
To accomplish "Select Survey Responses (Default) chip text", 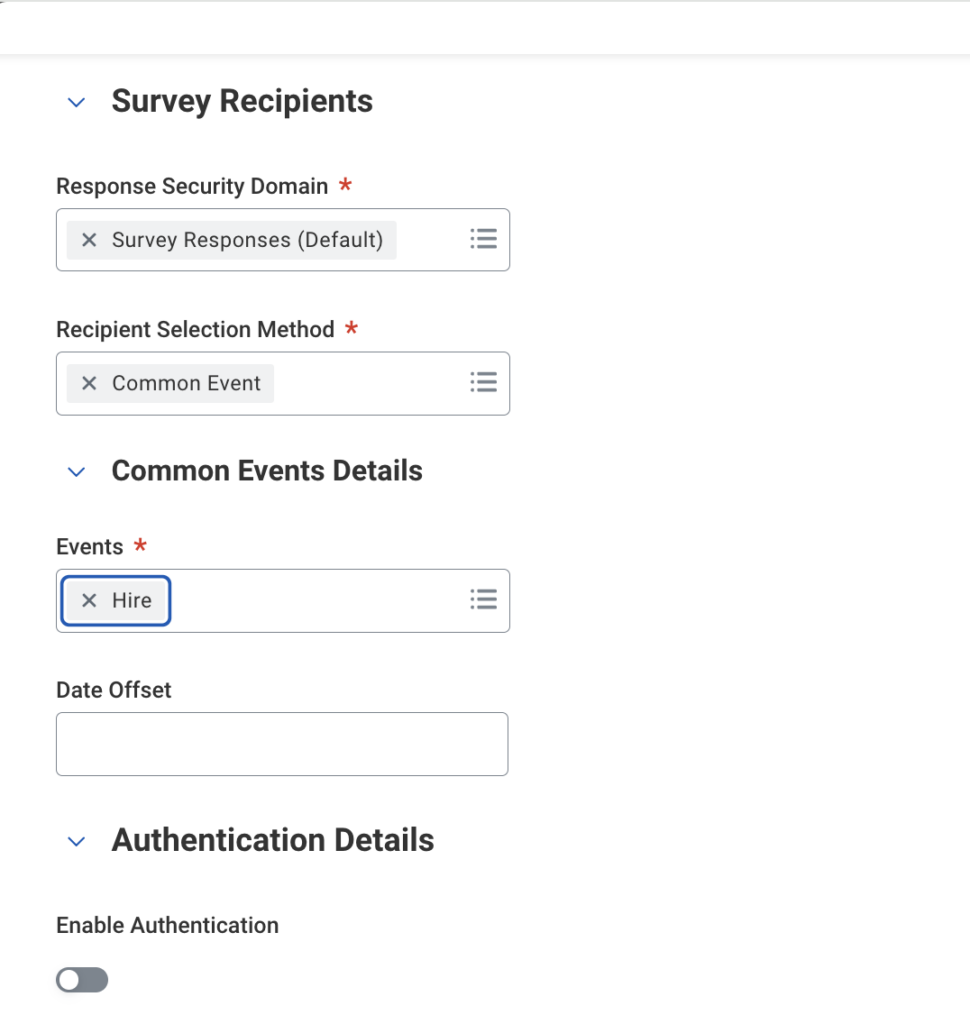I will [247, 240].
